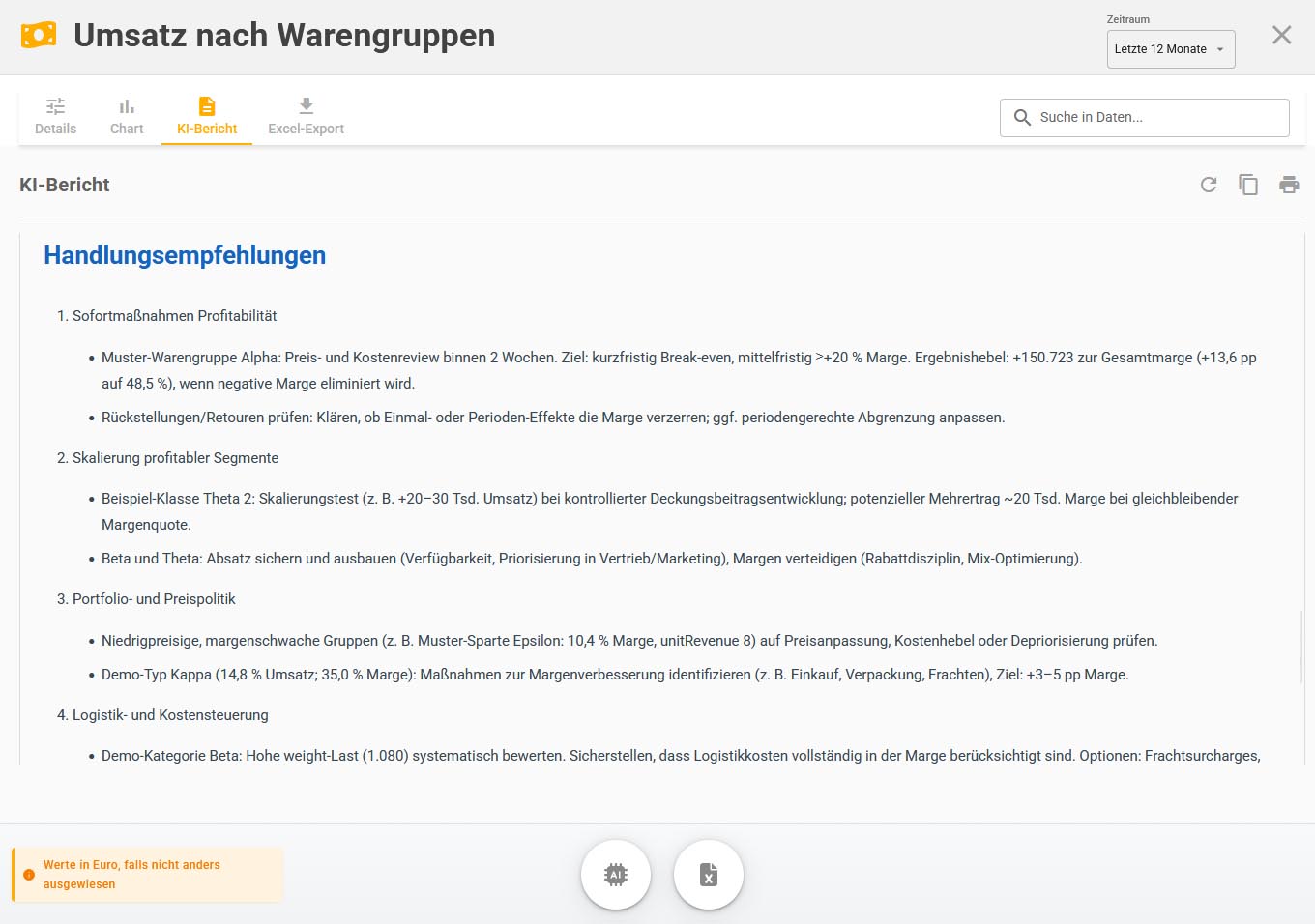Screen dimensions: 1315x924
Task: Click the Handlungsempfehlungen heading
Action: pos(185,255)
